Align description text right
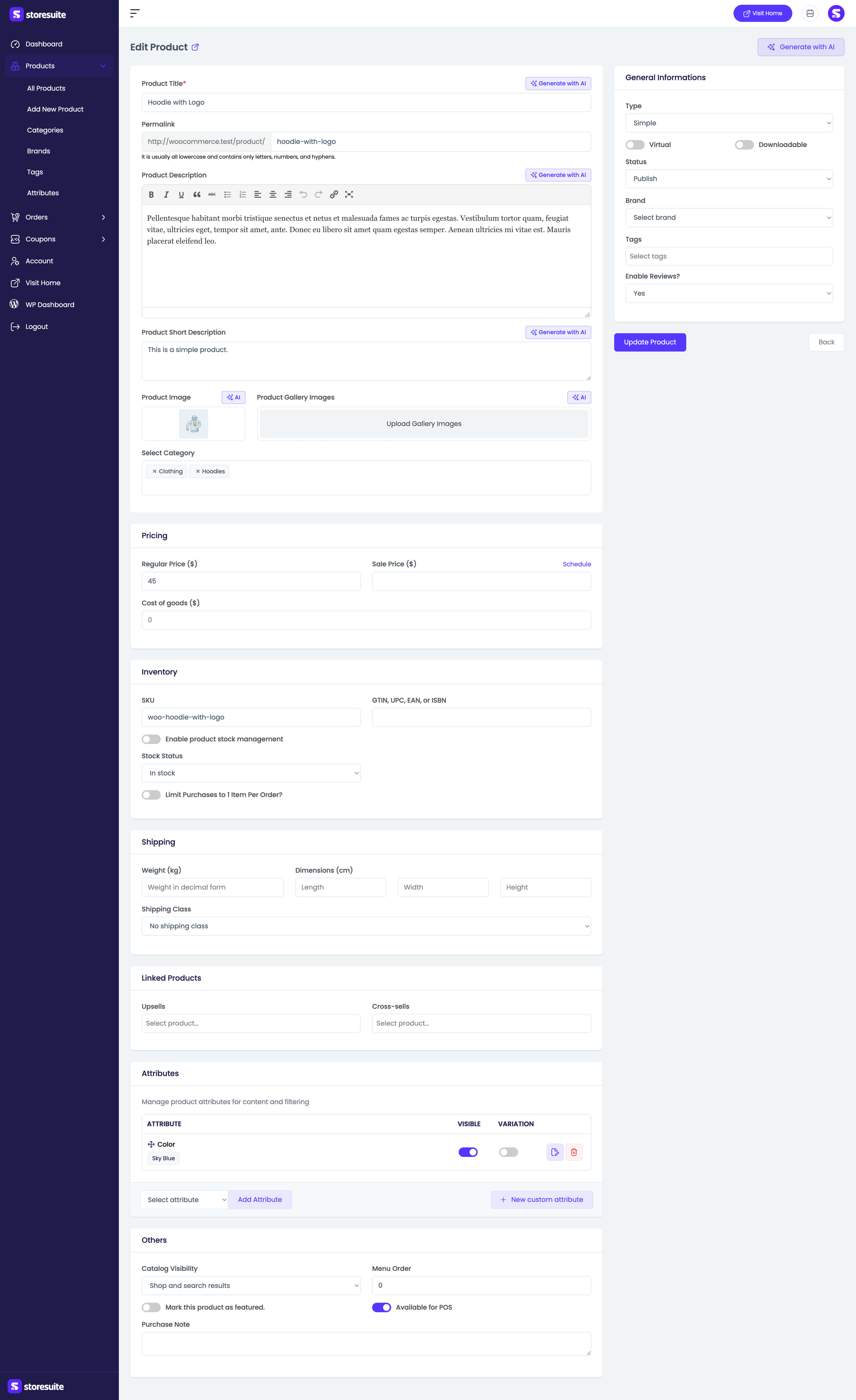This screenshot has height=1400, width=856. click(288, 194)
